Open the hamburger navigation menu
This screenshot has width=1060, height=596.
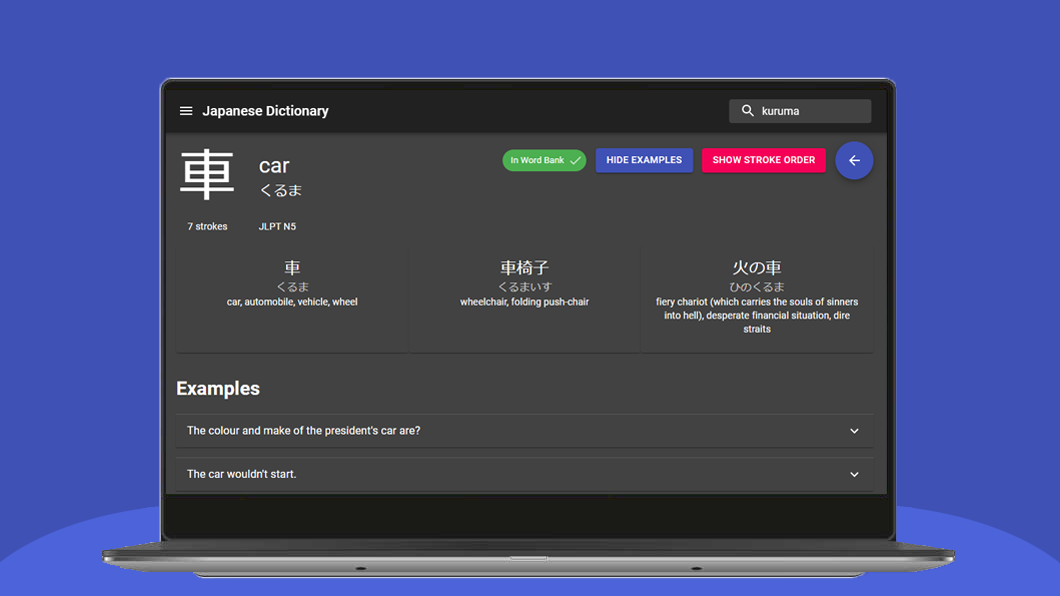[x=186, y=111]
